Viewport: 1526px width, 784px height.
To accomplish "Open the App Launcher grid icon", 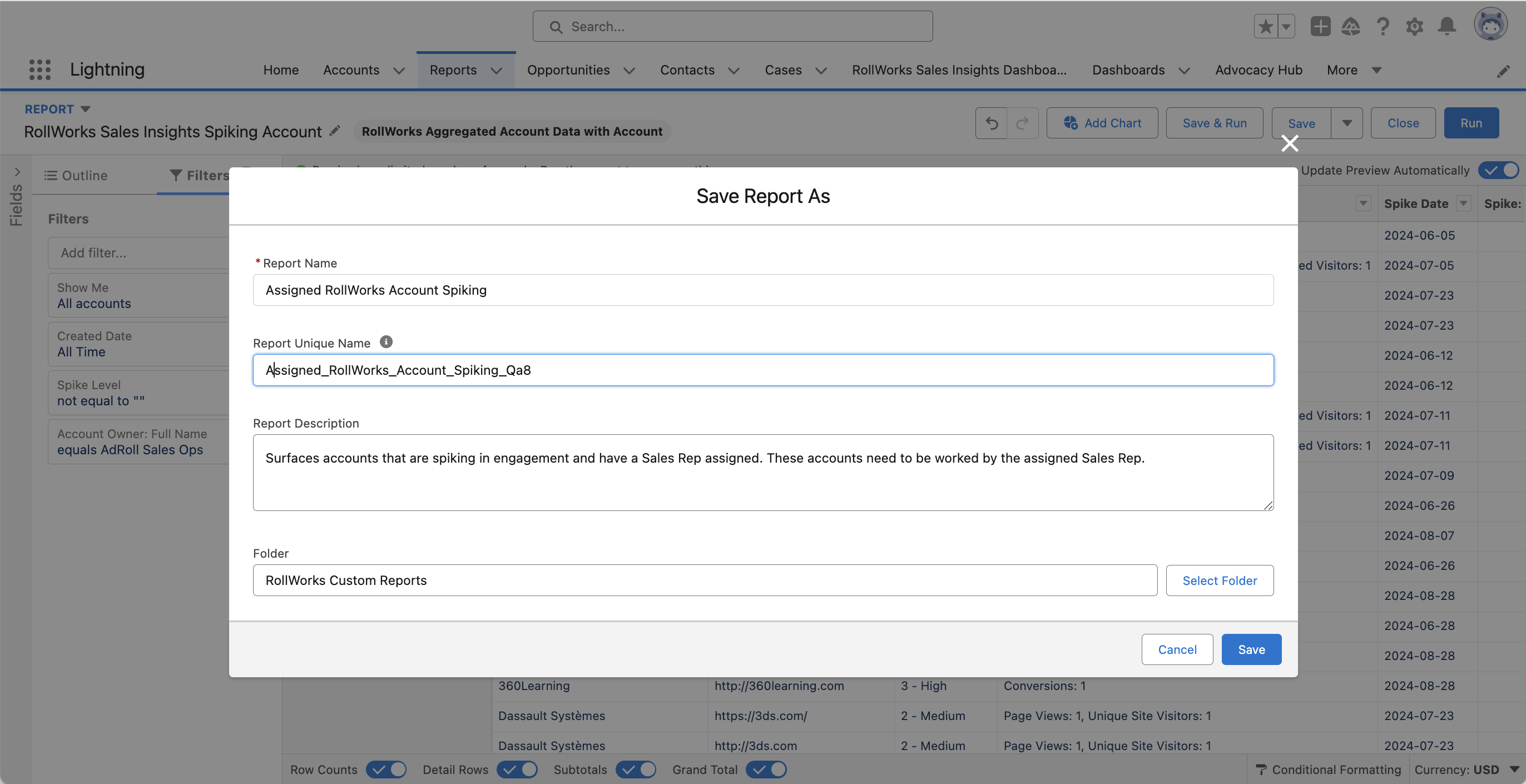I will click(x=39, y=70).
